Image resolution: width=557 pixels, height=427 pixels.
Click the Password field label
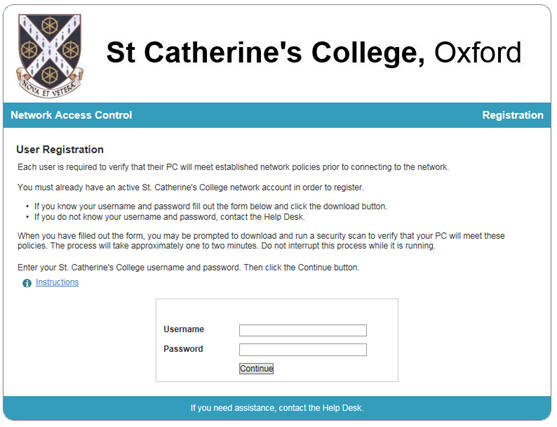[x=183, y=349]
